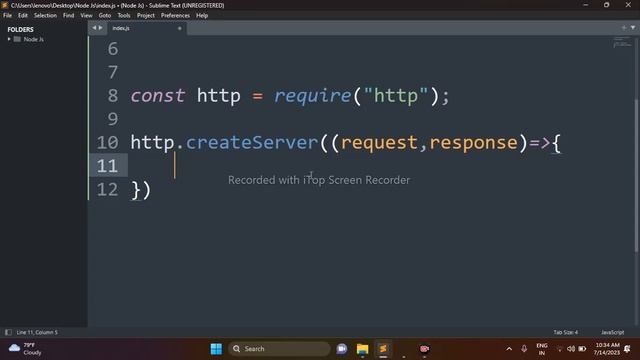The width and height of the screenshot is (640, 360).
Task: Show hidden tray icons chevron
Action: click(509, 349)
